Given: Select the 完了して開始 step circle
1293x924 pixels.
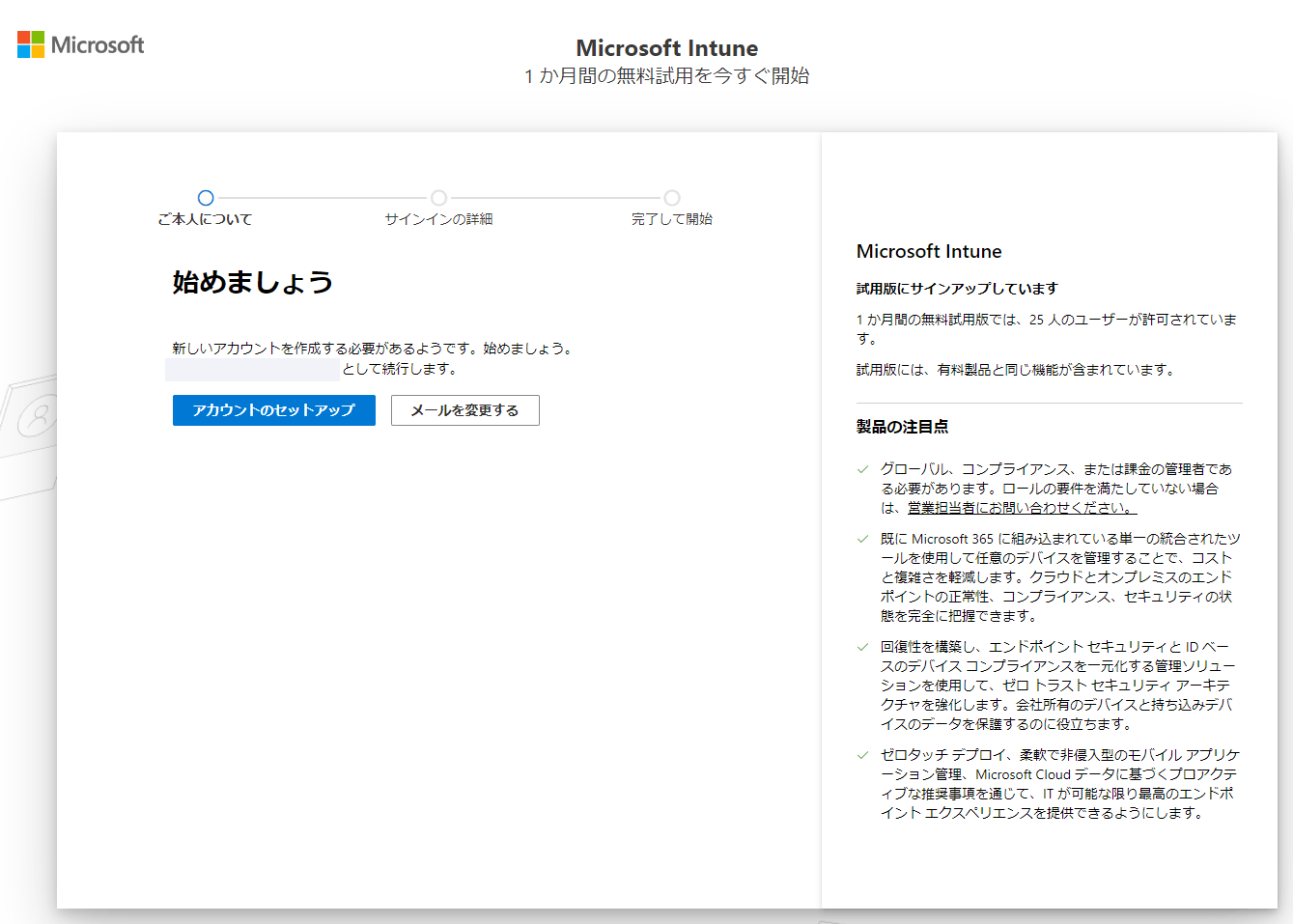Looking at the screenshot, I should point(672,198).
